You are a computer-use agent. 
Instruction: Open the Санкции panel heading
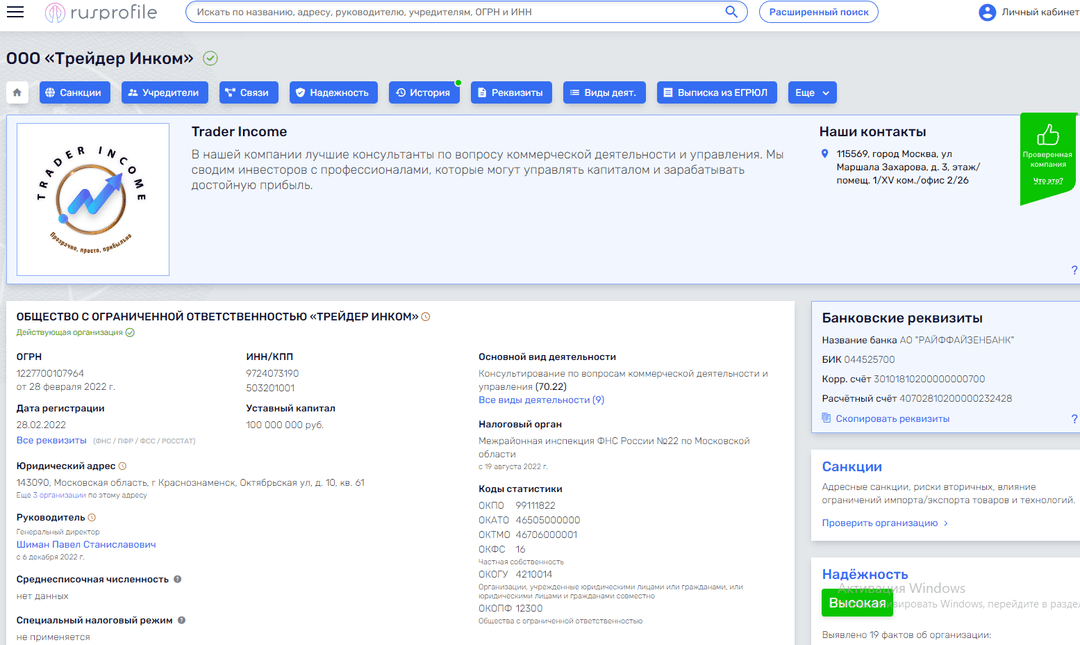[x=852, y=467]
